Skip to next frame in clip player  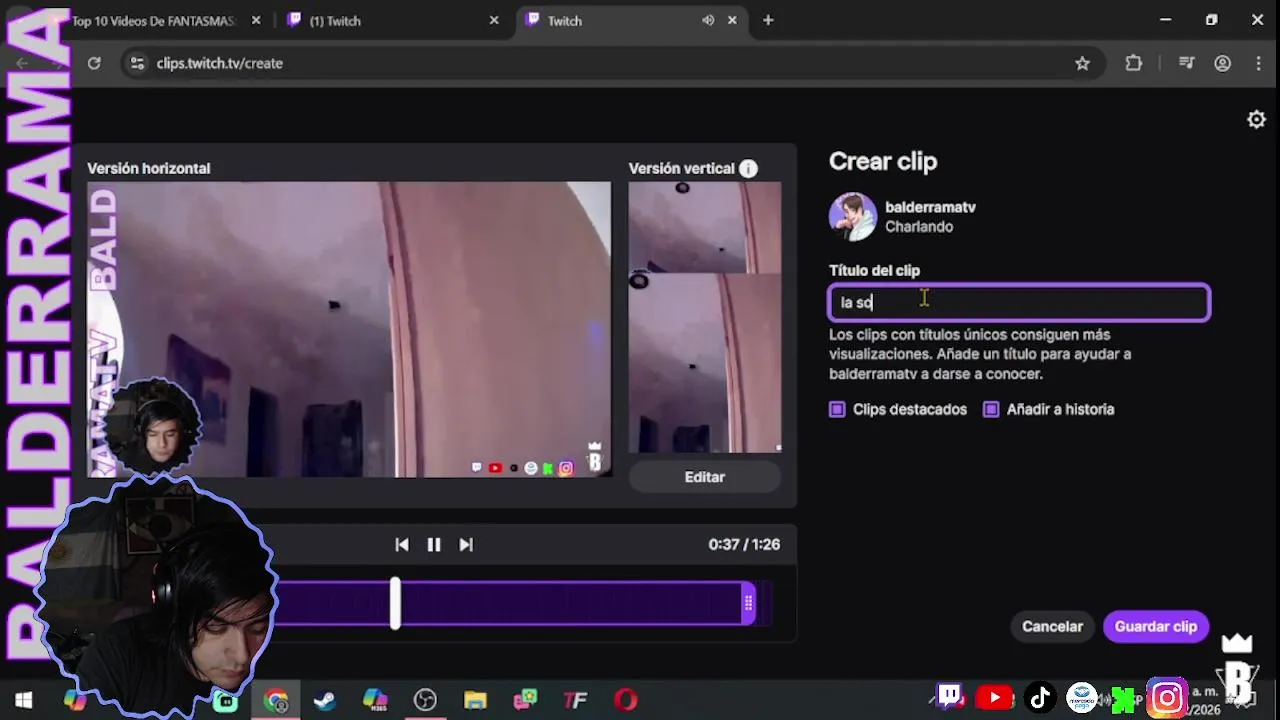point(466,545)
